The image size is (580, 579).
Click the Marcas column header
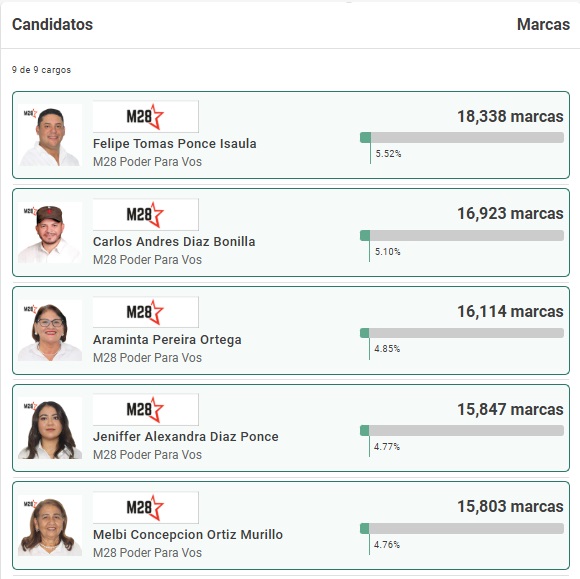[x=543, y=24]
